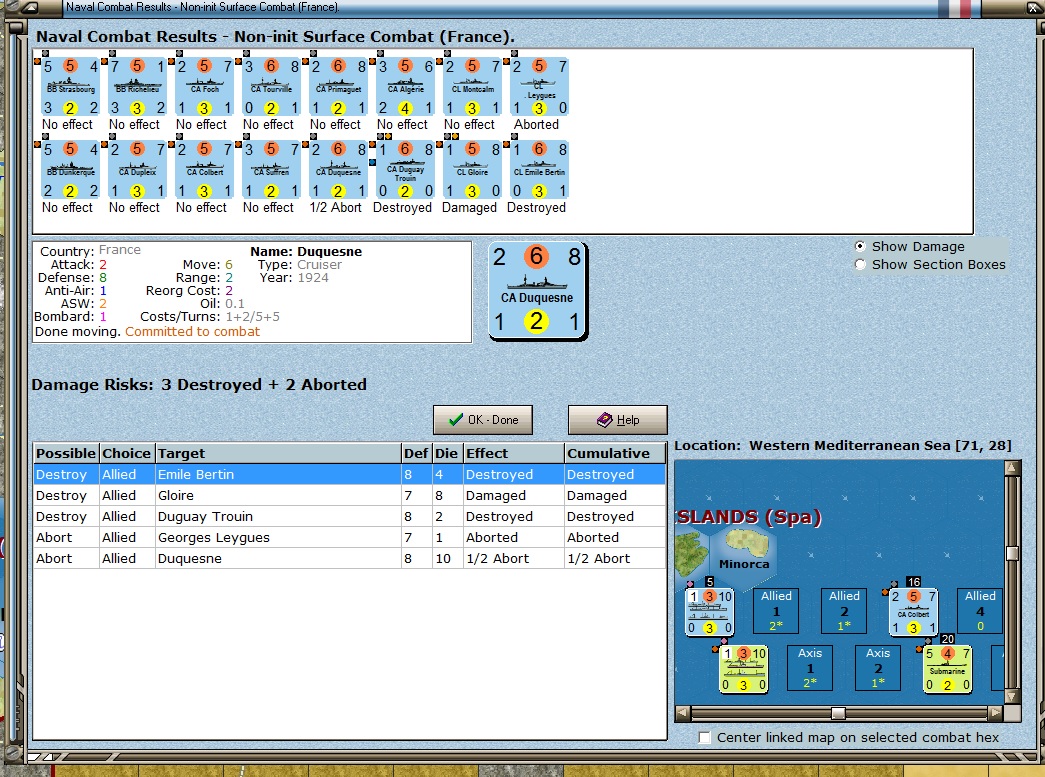Select the BB Strasbourg unit counter
Screen dimensions: 1045x777
[69, 87]
